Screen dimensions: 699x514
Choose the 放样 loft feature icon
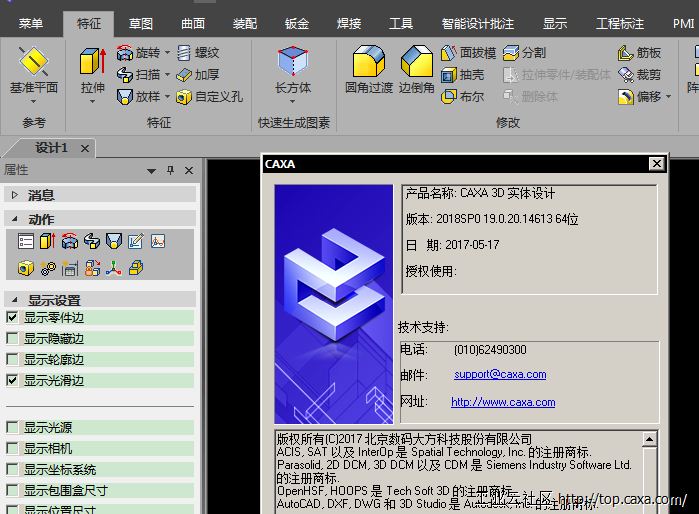125,96
